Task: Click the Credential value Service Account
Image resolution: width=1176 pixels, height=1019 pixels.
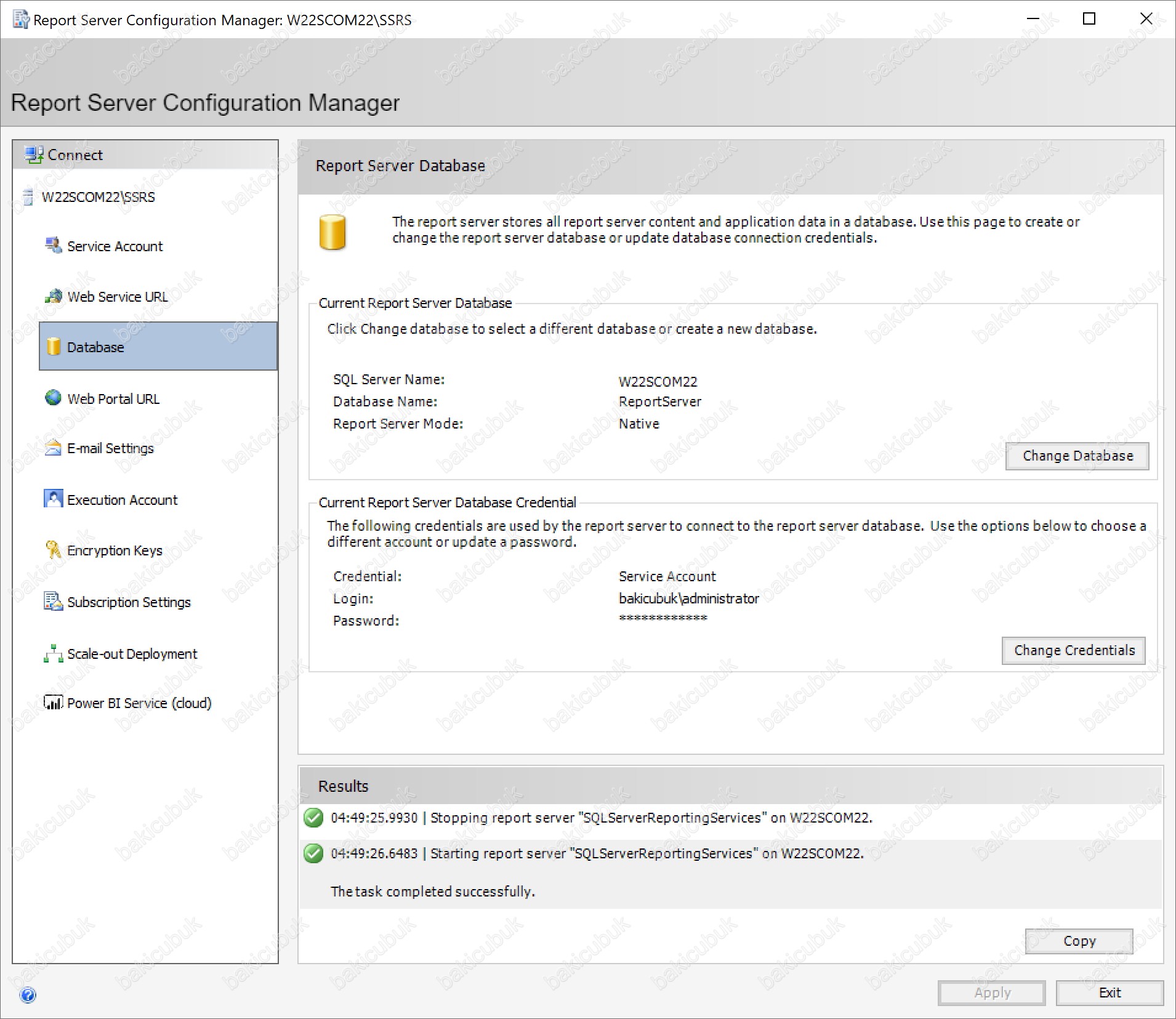Action: [667, 577]
